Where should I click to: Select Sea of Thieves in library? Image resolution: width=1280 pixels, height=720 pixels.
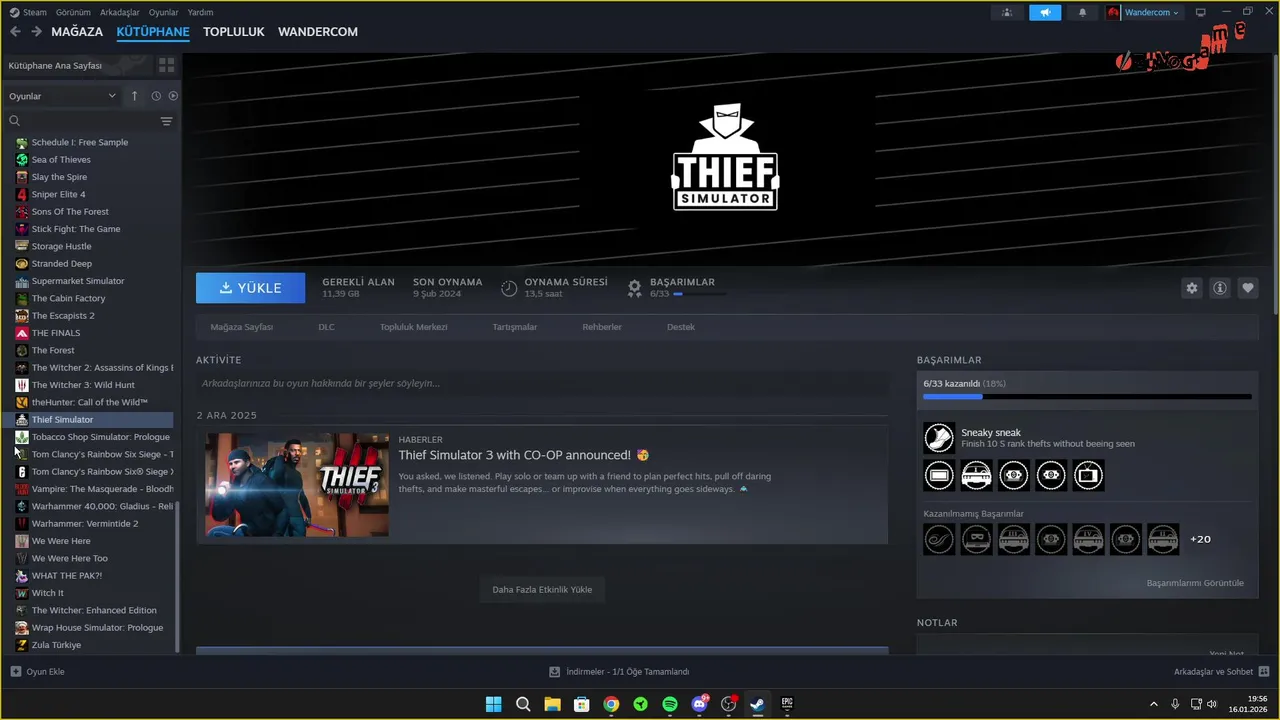tap(61, 160)
